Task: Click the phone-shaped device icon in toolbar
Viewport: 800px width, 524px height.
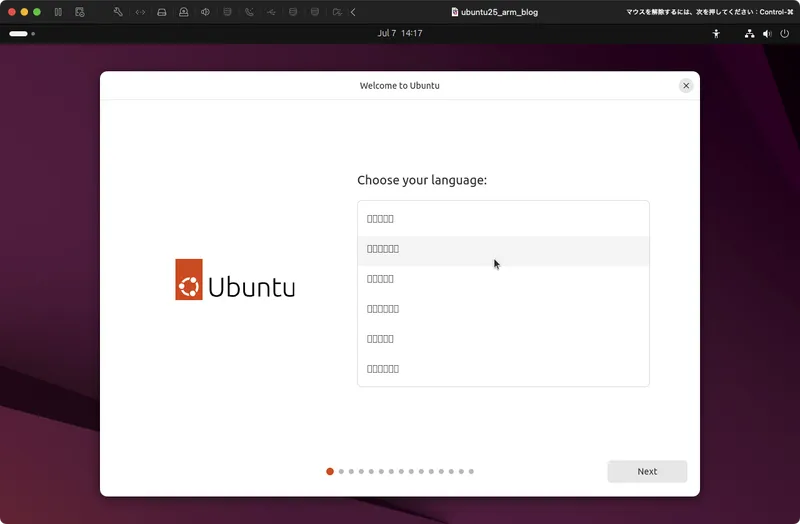Action: pyautogui.click(x=249, y=12)
